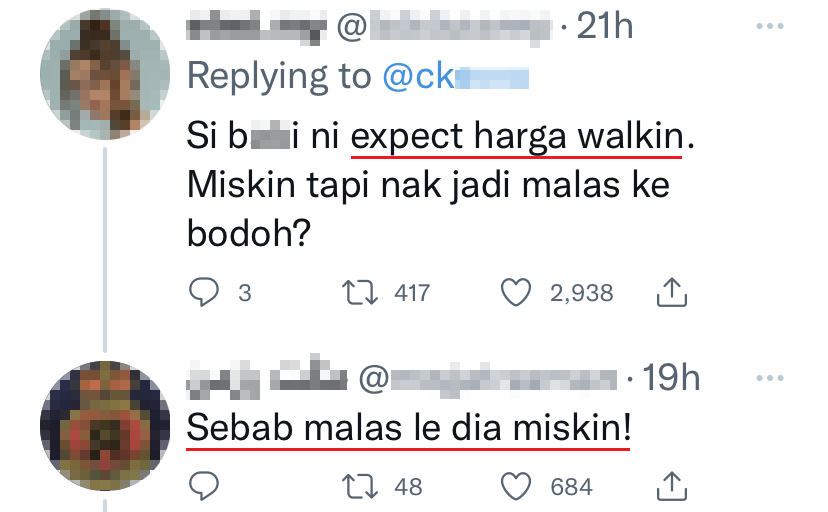828x512 pixels.
Task: Open the tweet text 'Miskin tapi nak jadi malas'
Action: click(x=428, y=187)
